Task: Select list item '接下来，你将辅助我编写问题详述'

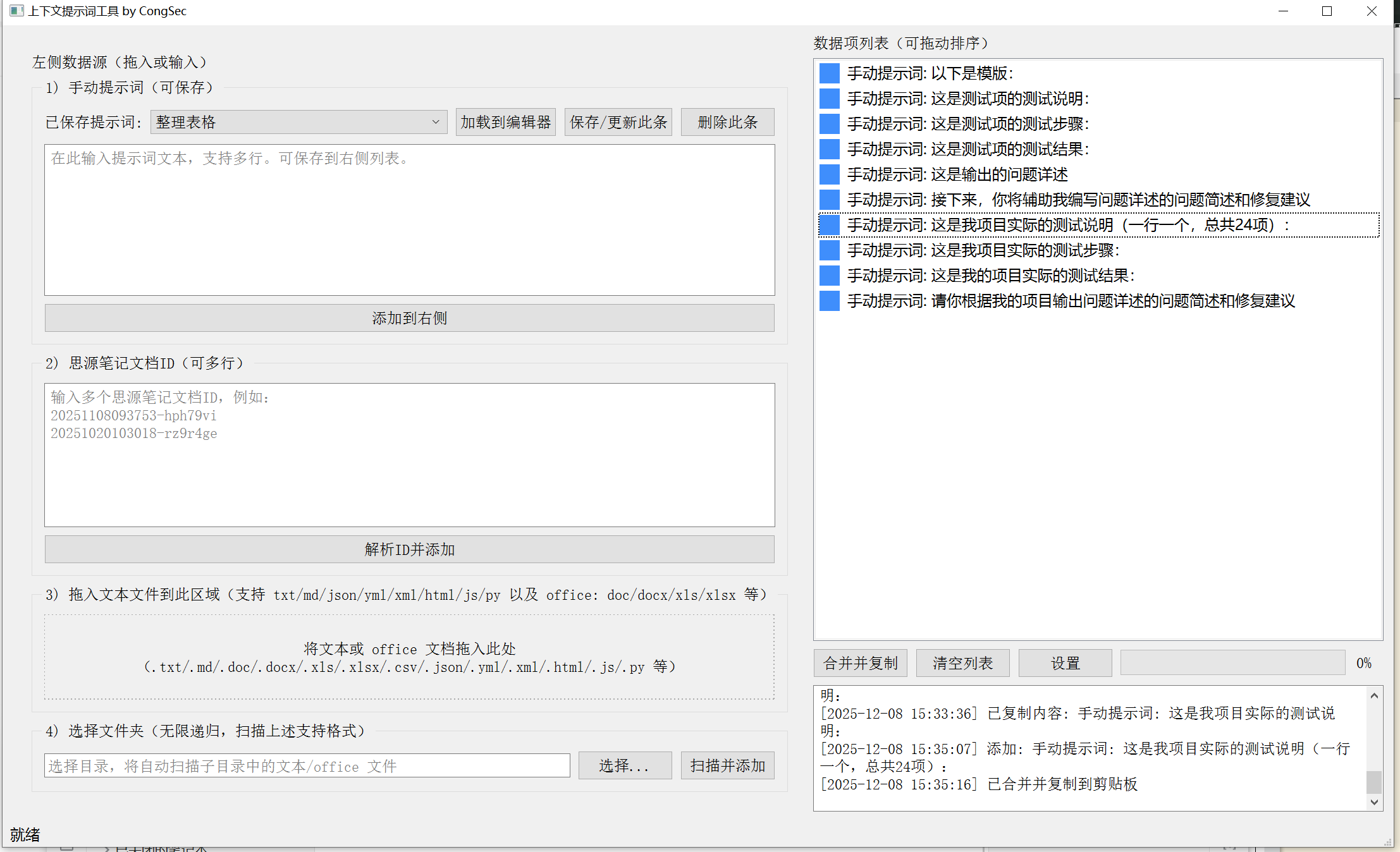Action: pyautogui.click(x=1078, y=200)
